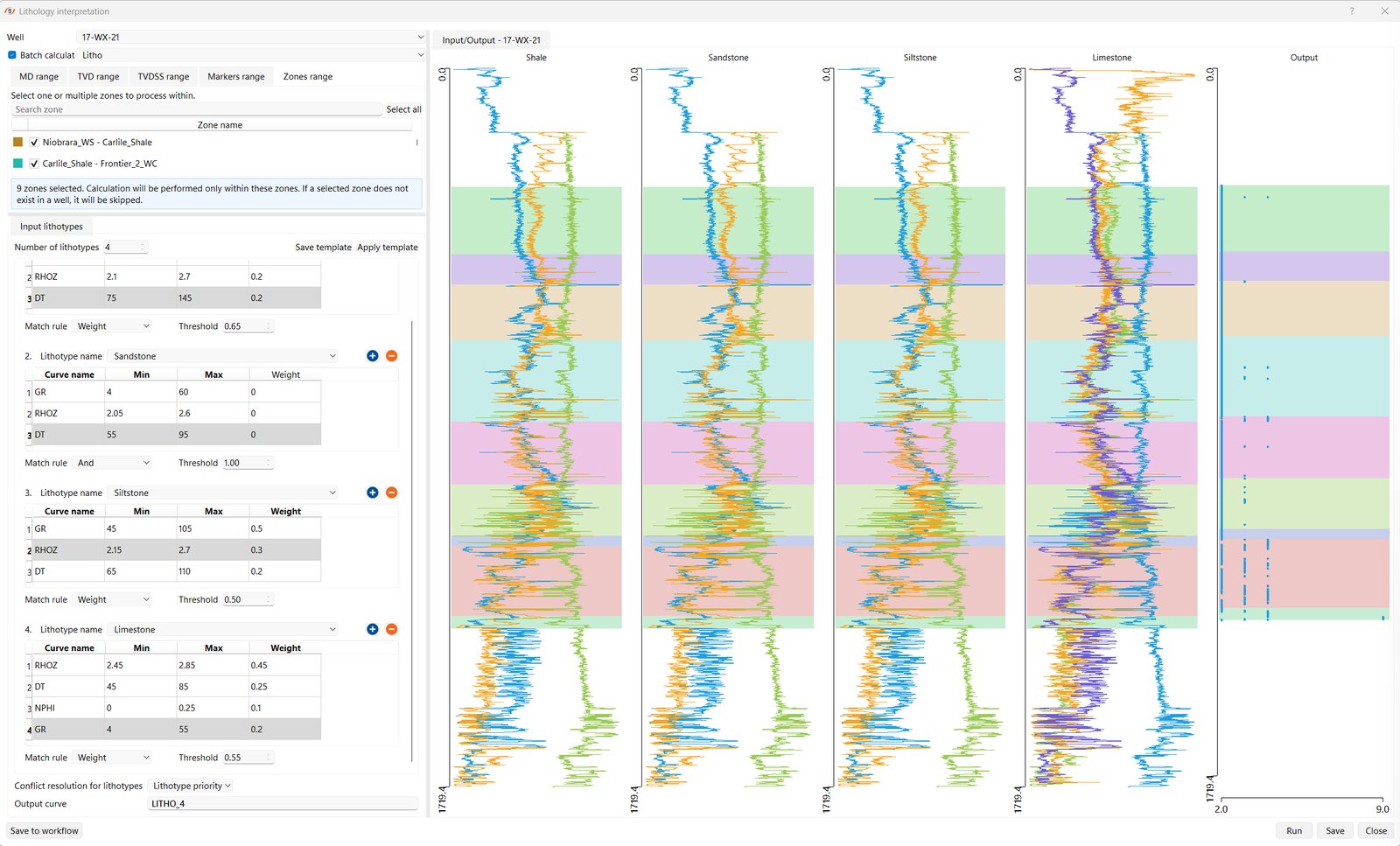Click the Save template button
1400x846 pixels.
pos(323,248)
